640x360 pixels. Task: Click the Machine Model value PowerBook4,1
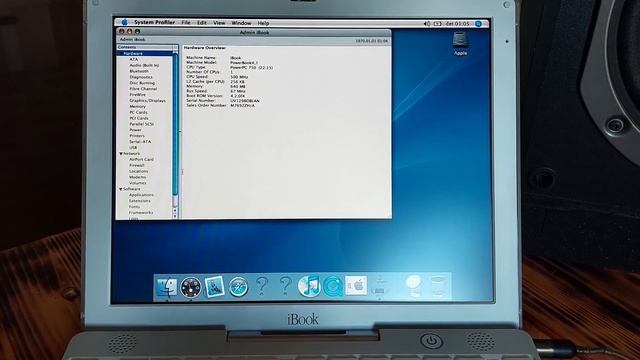[244, 63]
